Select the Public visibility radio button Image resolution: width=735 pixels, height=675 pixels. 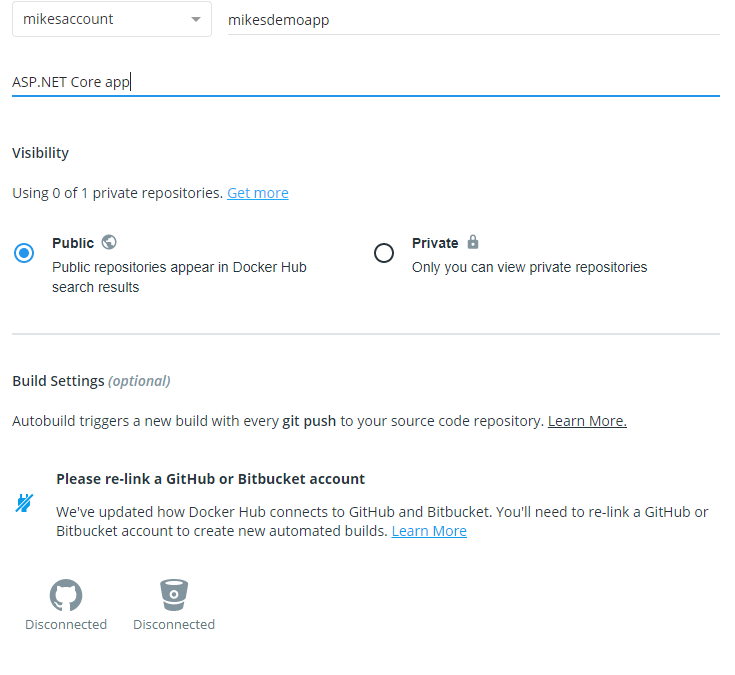click(24, 253)
